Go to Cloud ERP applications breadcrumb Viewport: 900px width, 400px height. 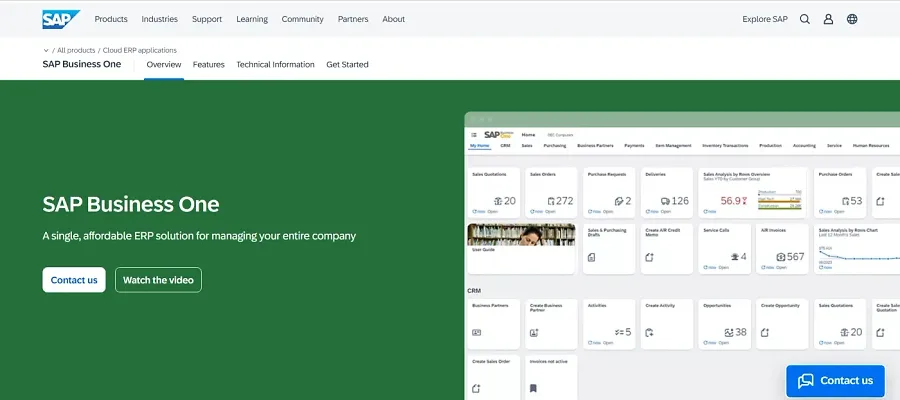[x=140, y=51]
